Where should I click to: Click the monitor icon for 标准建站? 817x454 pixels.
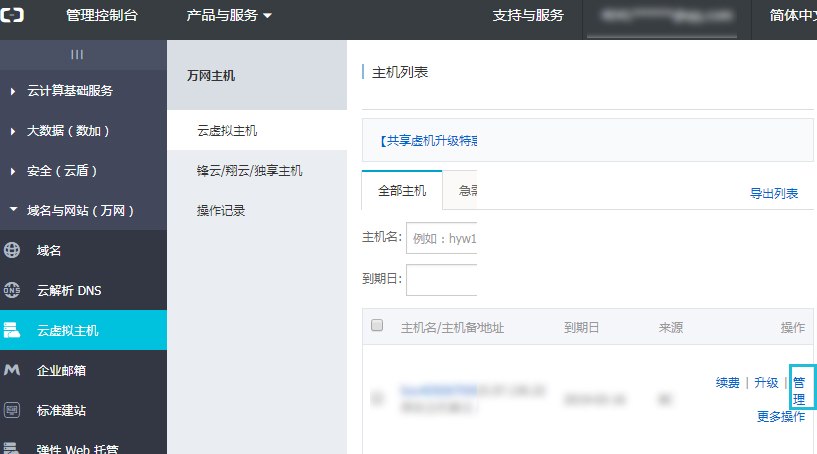tap(12, 410)
